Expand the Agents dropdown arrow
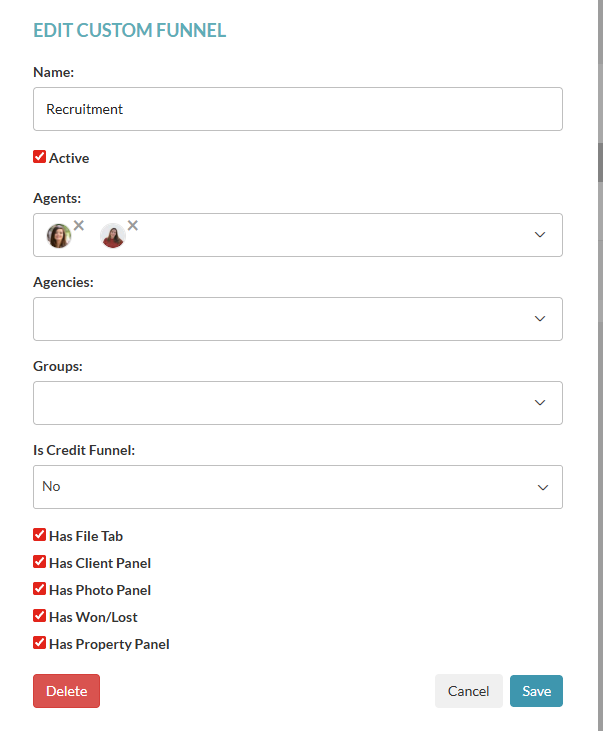This screenshot has width=603, height=731. click(540, 235)
